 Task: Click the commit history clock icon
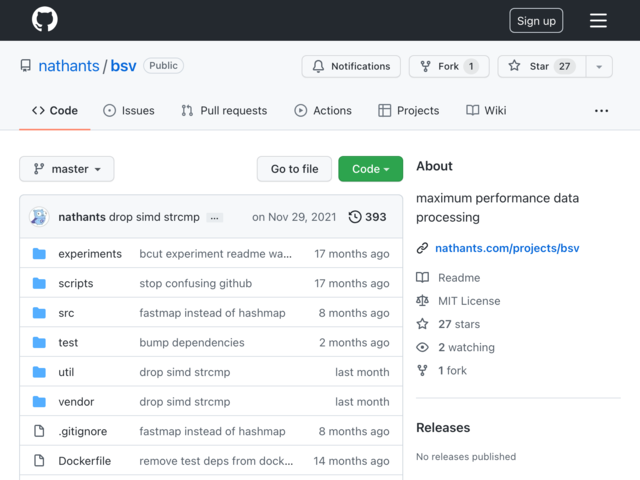point(355,217)
